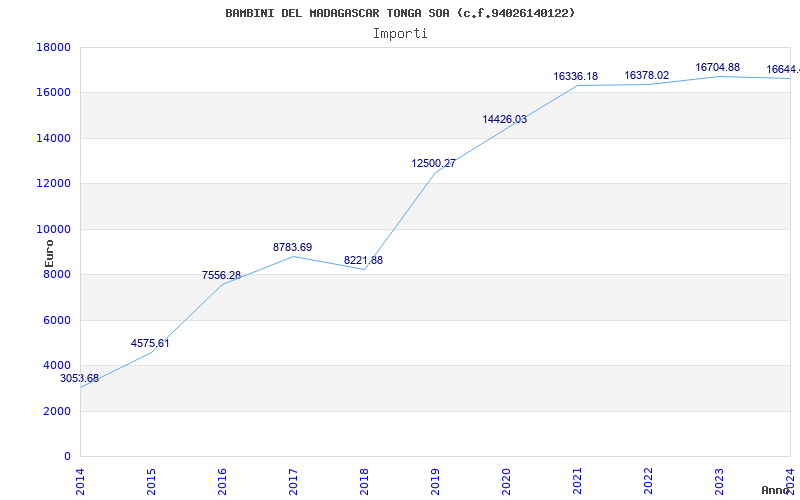Click the x-axis year 2017
Screen dimensions: 800x500
point(293,482)
